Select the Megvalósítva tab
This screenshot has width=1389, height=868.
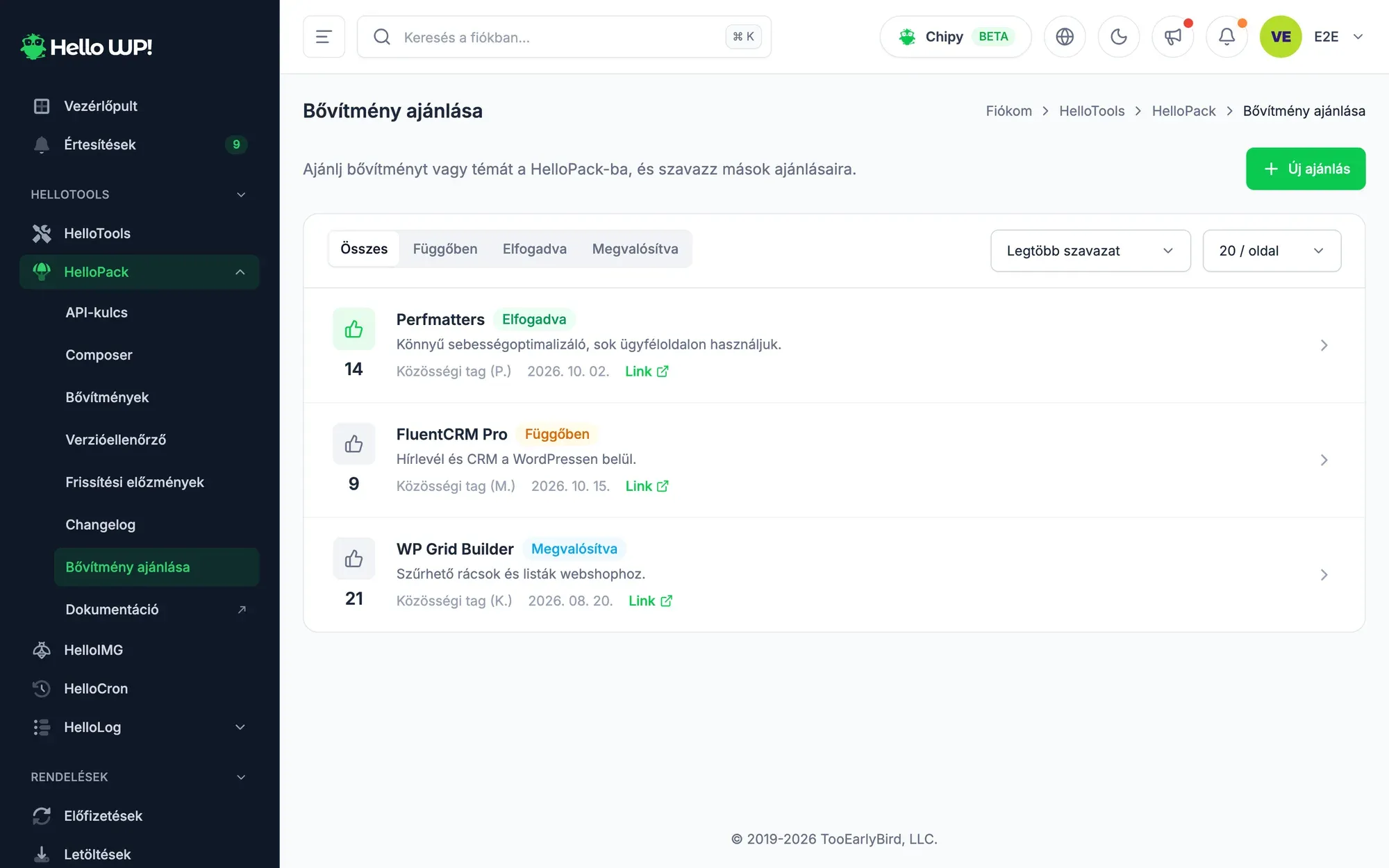[635, 249]
